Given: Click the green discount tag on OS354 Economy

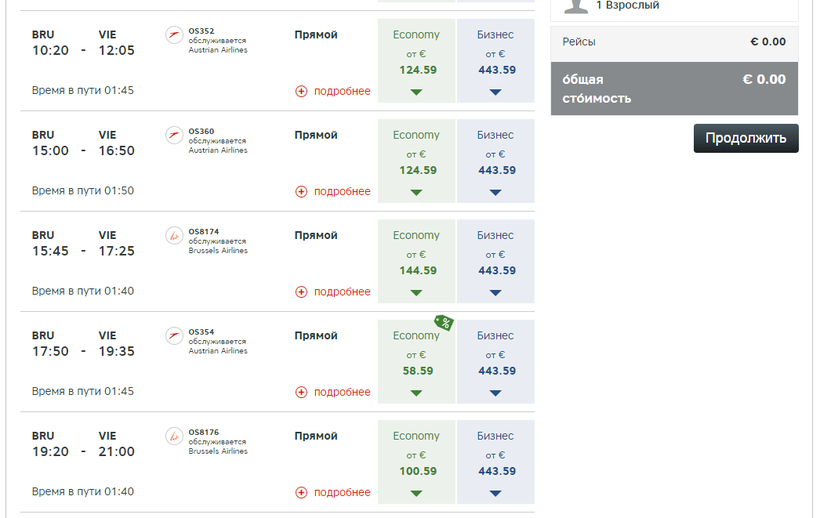Looking at the screenshot, I should coord(443,322).
